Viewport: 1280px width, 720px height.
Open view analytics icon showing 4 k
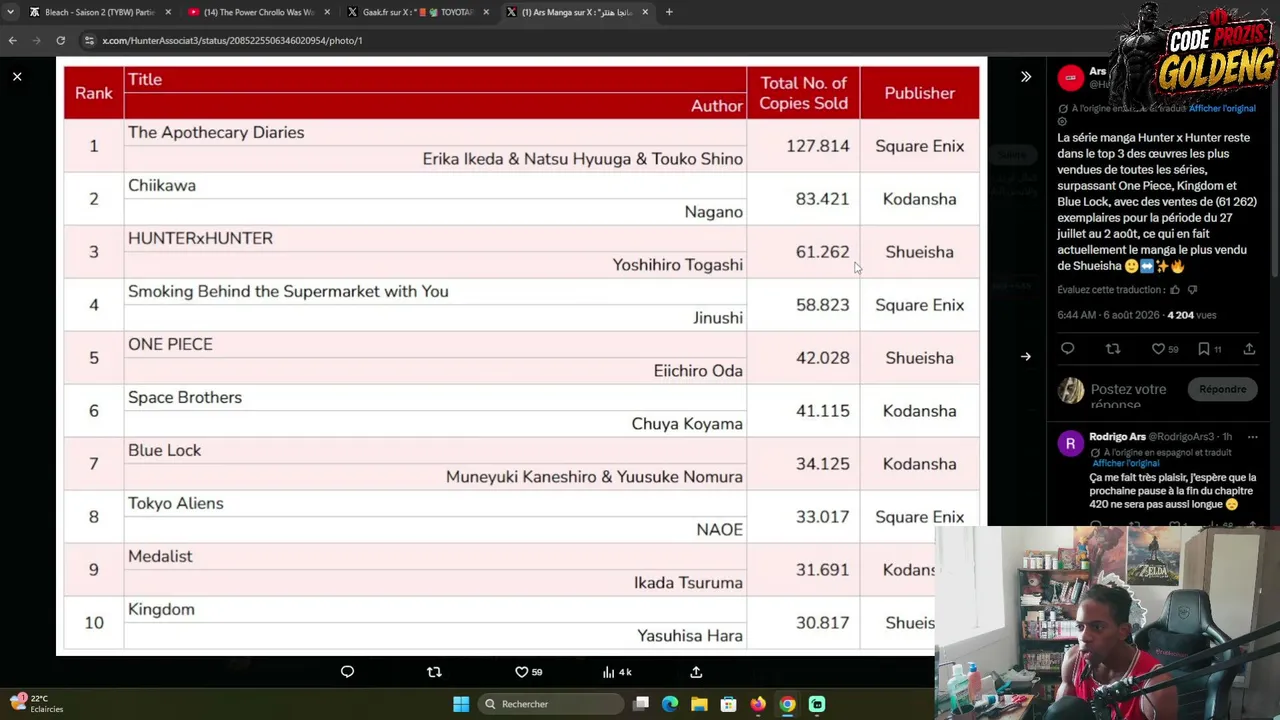pyautogui.click(x=616, y=672)
